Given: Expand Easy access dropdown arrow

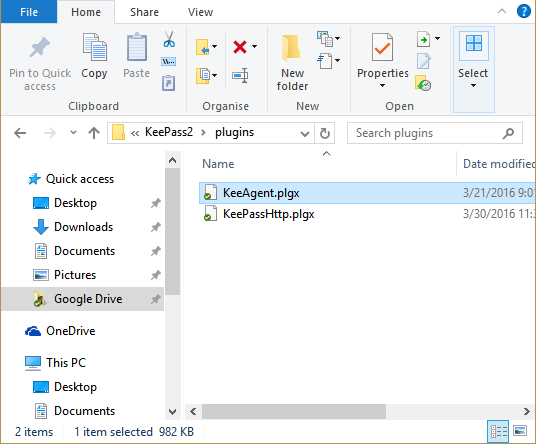Looking at the screenshot, I should 338,60.
